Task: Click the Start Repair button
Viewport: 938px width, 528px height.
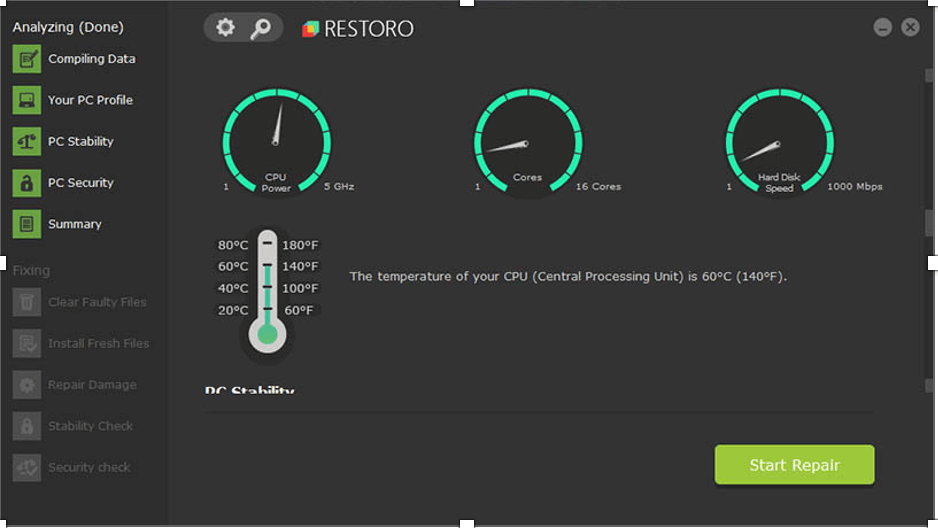Action: tap(794, 465)
